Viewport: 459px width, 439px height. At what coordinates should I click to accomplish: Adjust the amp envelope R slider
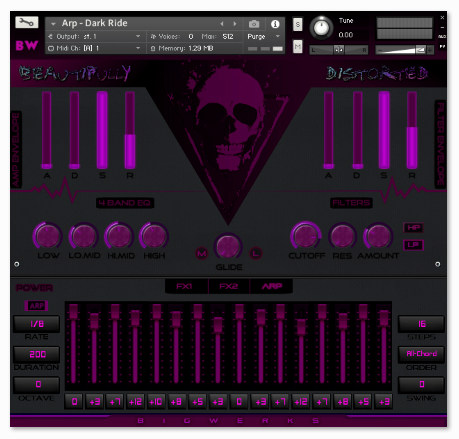click(130, 130)
